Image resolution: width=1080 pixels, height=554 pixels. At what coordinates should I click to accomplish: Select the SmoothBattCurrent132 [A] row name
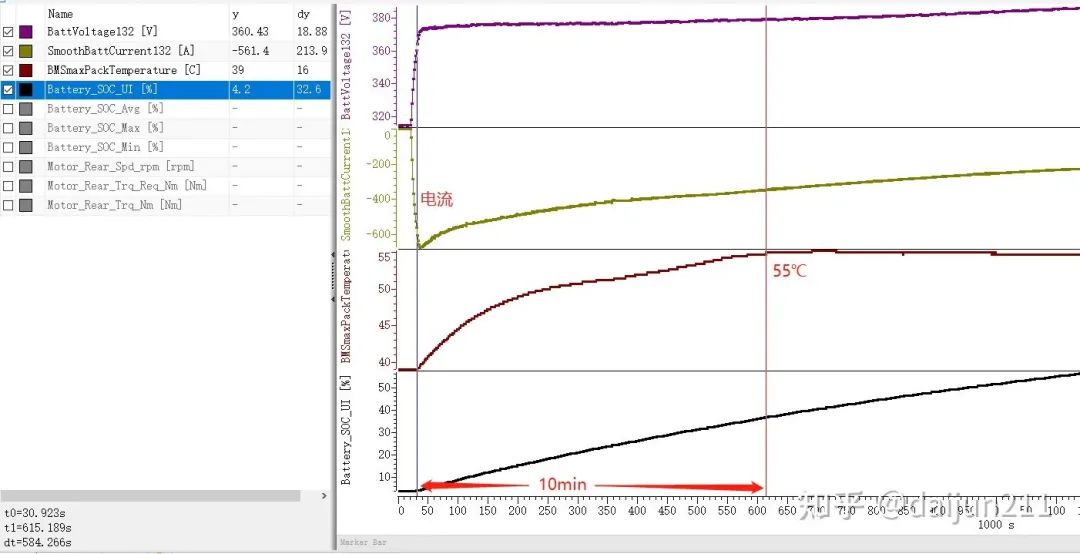point(121,51)
